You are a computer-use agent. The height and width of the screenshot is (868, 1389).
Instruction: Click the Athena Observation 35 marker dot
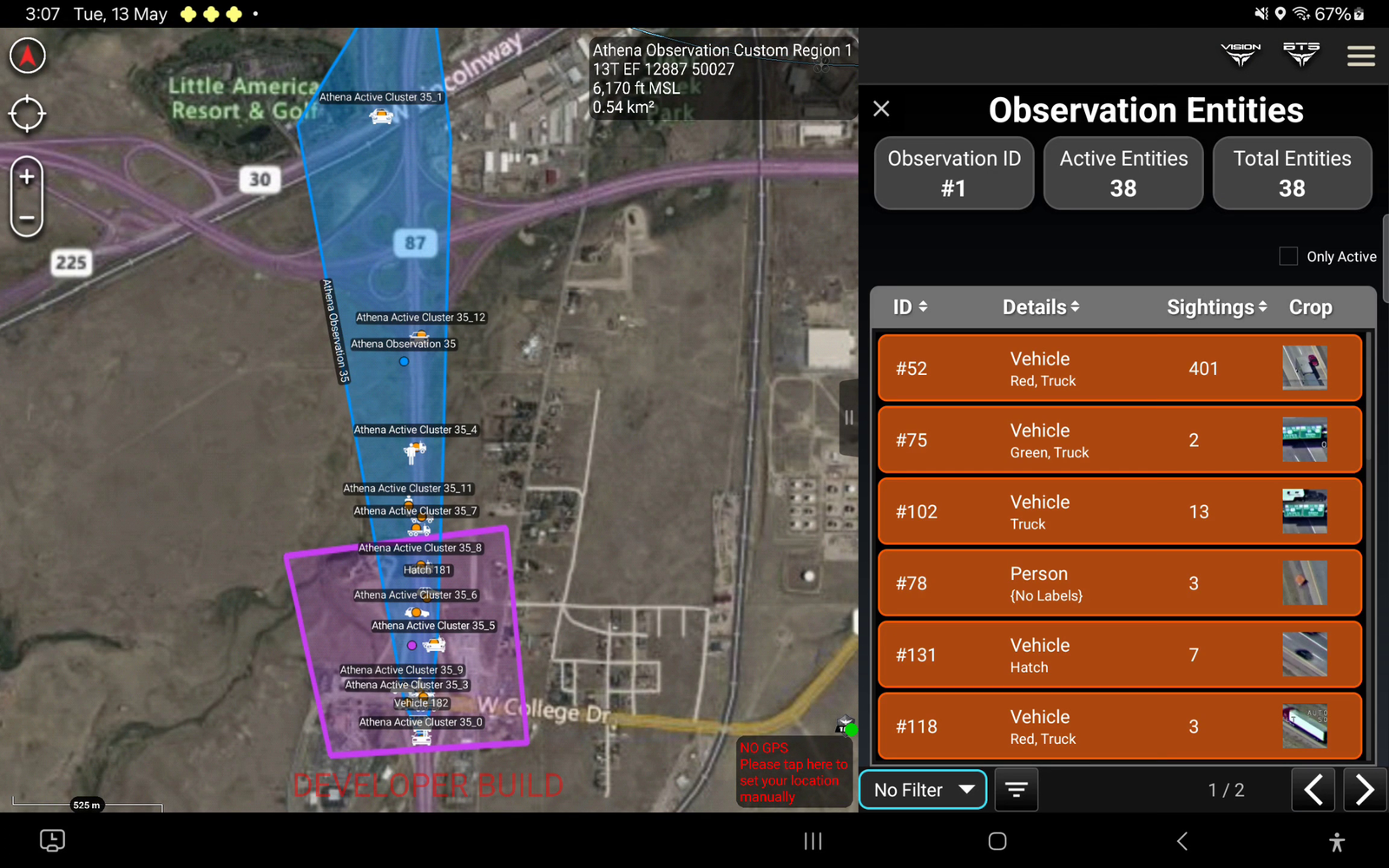tap(403, 361)
